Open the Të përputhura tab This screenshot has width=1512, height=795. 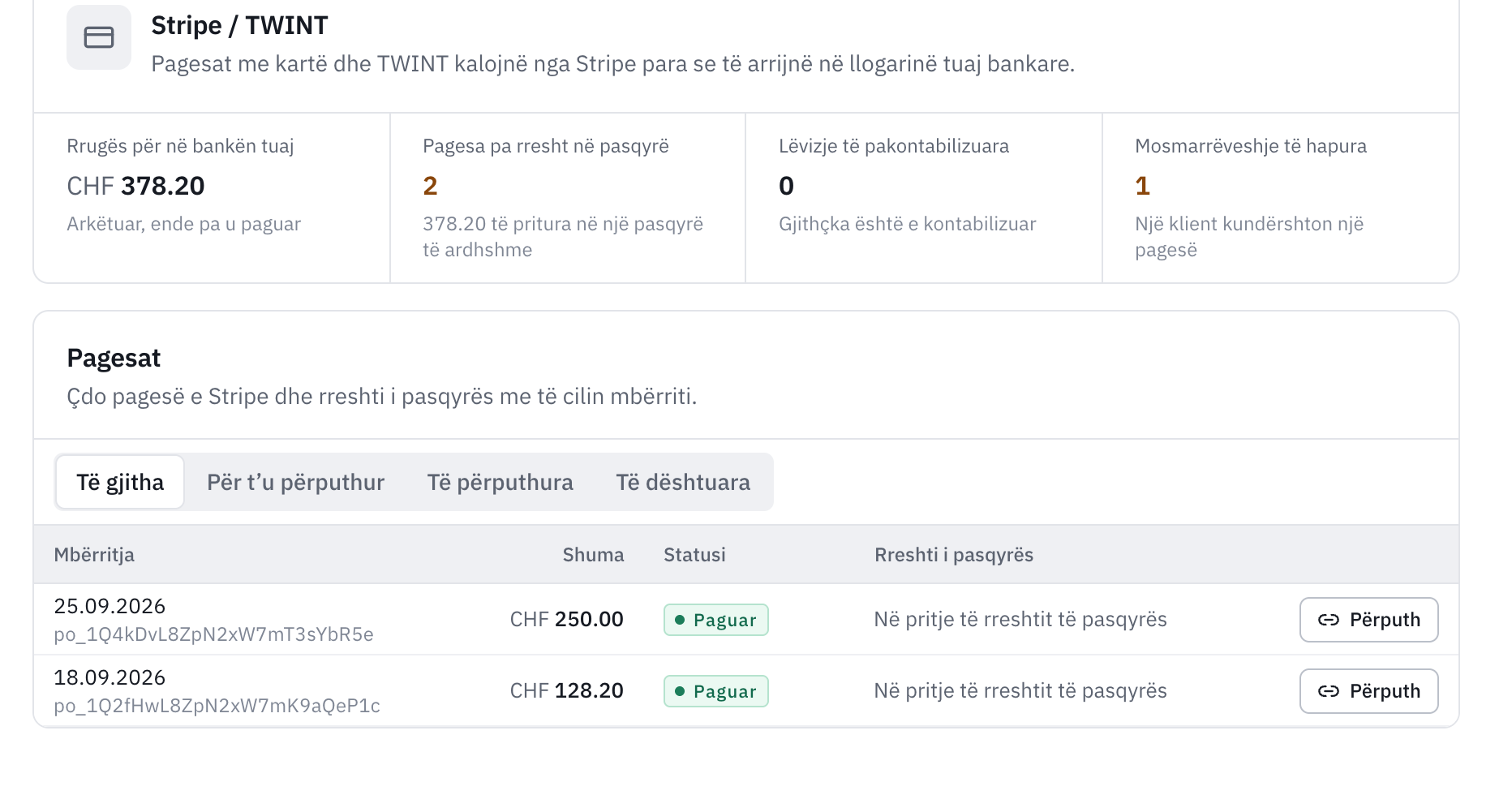pyautogui.click(x=500, y=482)
